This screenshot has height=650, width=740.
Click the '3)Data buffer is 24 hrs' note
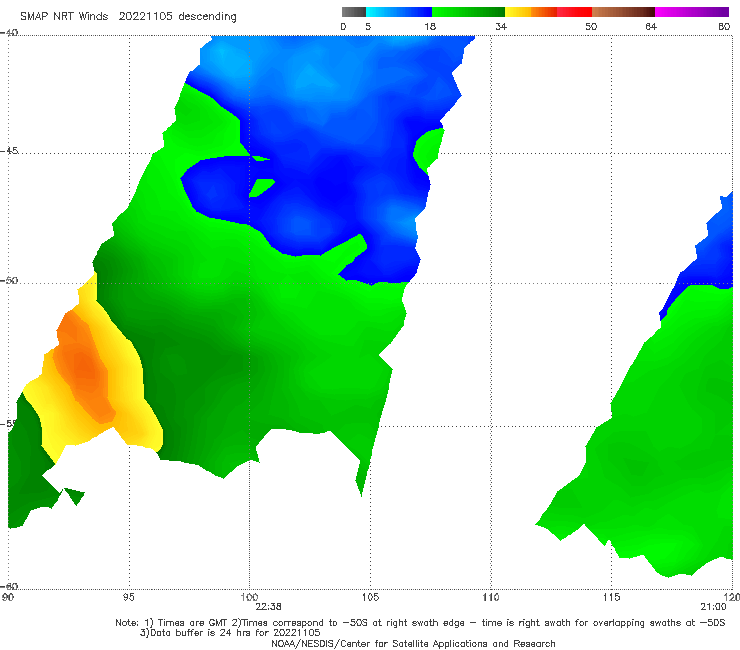230,633
